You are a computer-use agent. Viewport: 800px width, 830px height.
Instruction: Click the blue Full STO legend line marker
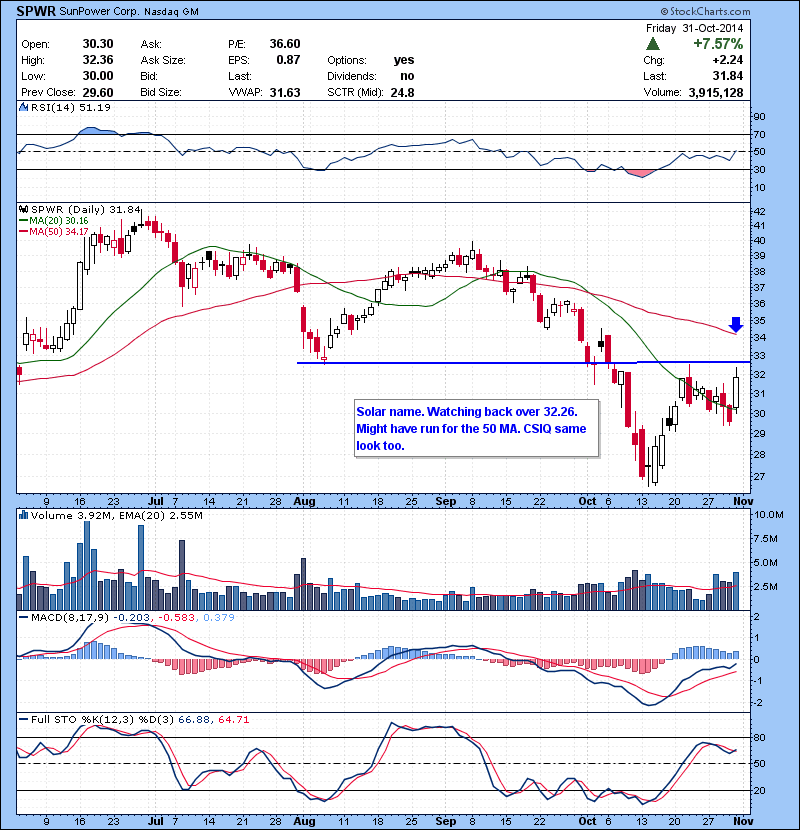(23, 720)
